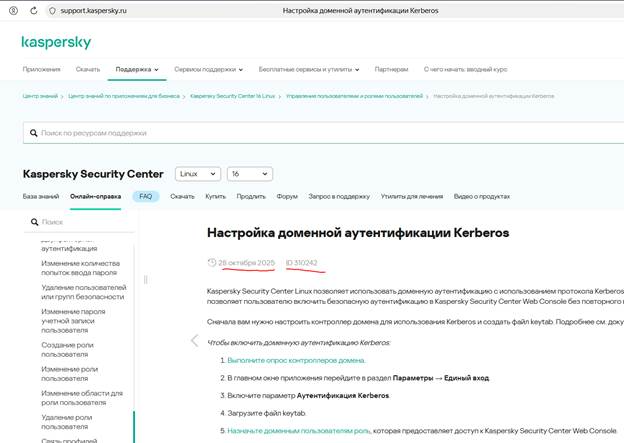624x443 pixels.
Task: Open Изменение области для роли пользователя
Action: pos(82,398)
